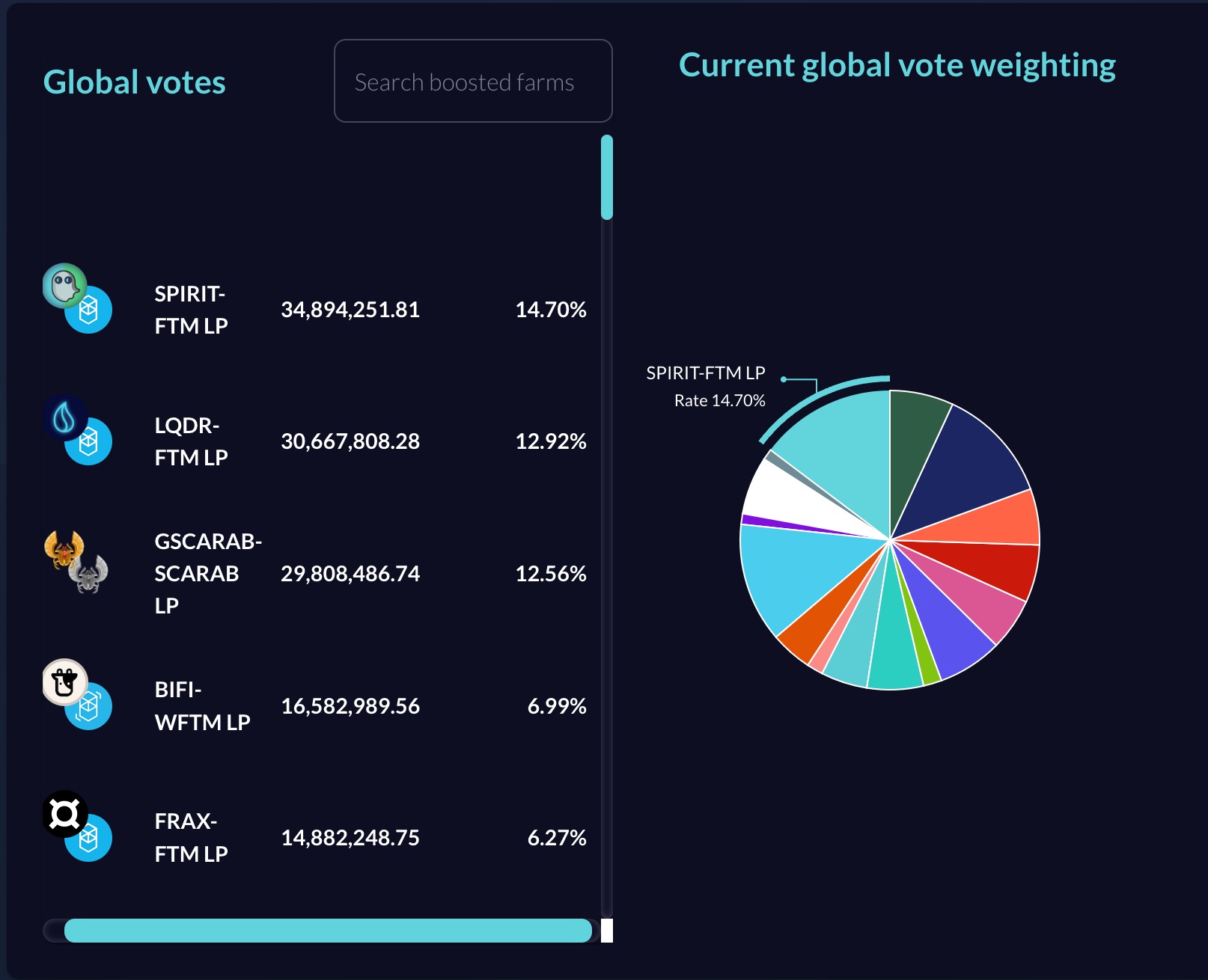
Task: Select the GSCARAB-SCARAB LP farm name
Action: [x=208, y=573]
